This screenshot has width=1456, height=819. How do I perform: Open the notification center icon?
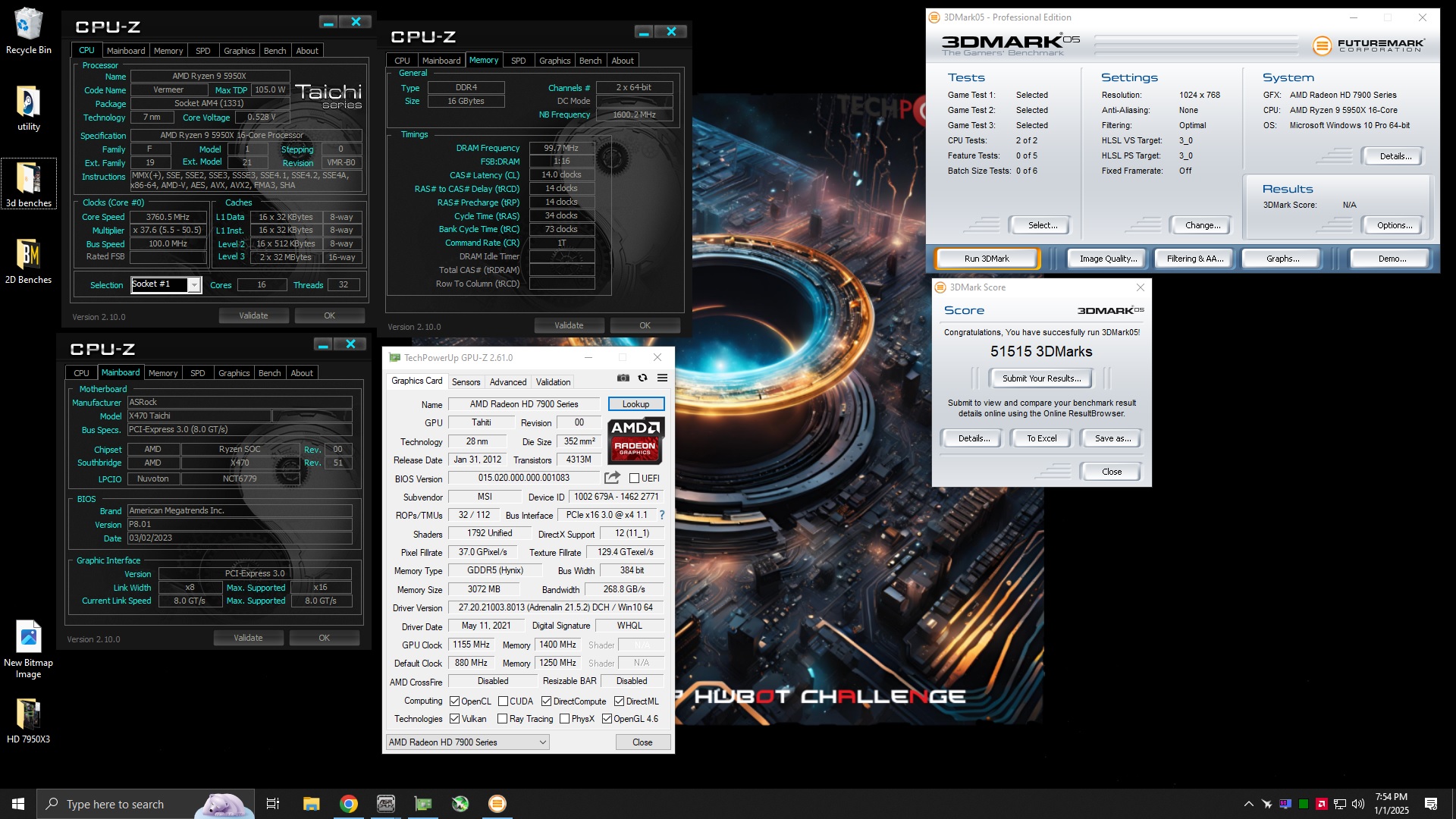[x=1431, y=804]
